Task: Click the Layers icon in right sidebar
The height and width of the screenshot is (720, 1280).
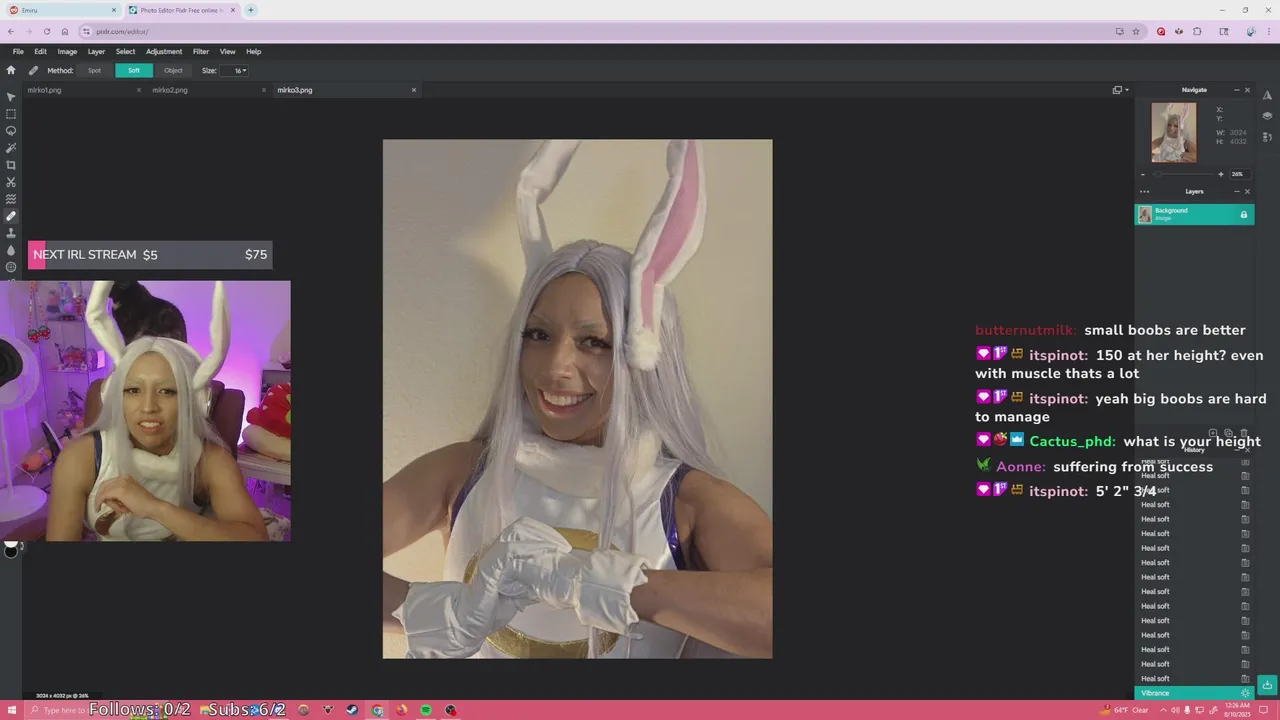Action: click(1267, 116)
